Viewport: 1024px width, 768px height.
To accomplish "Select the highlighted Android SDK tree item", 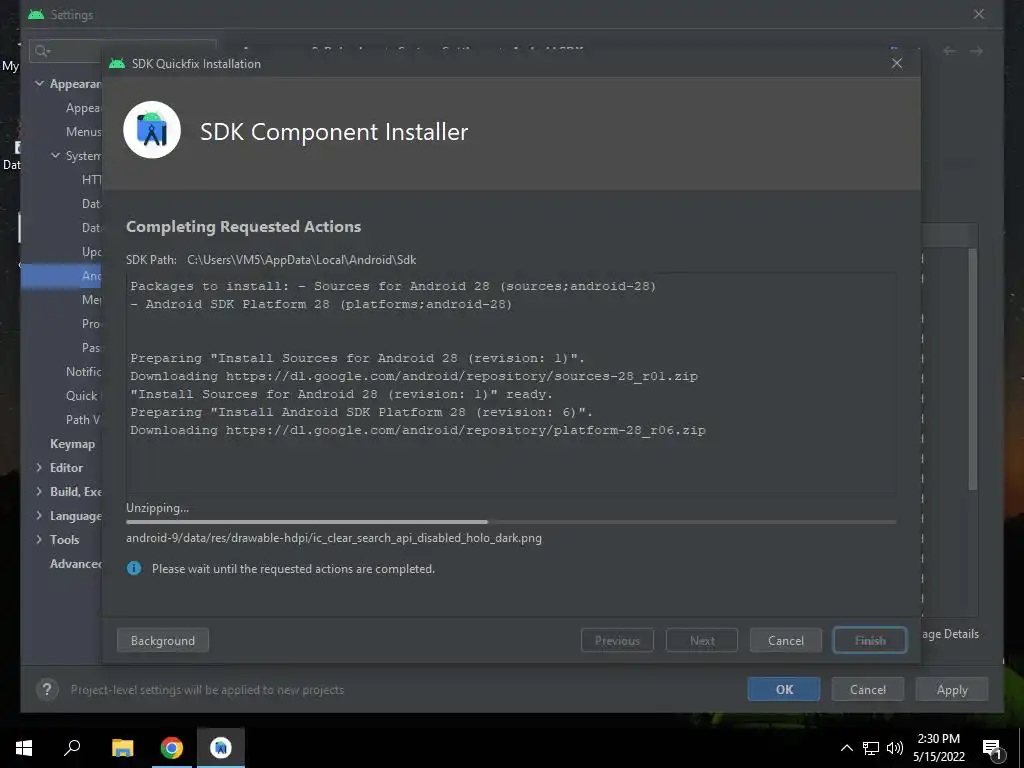I will (62, 276).
